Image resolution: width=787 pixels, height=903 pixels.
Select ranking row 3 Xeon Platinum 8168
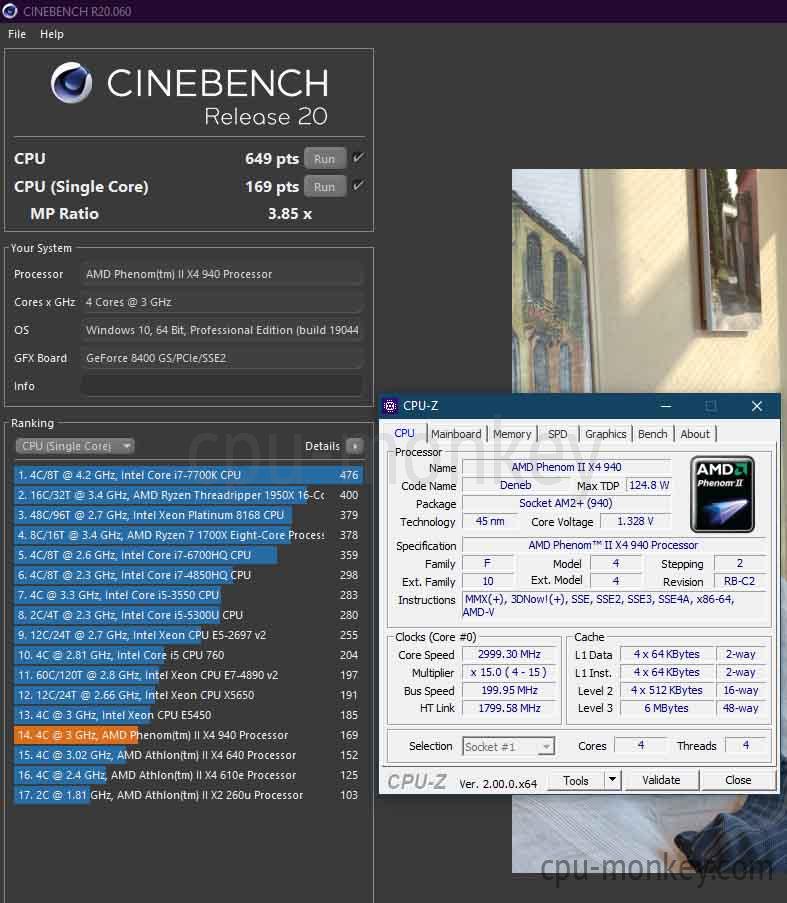(x=188, y=515)
